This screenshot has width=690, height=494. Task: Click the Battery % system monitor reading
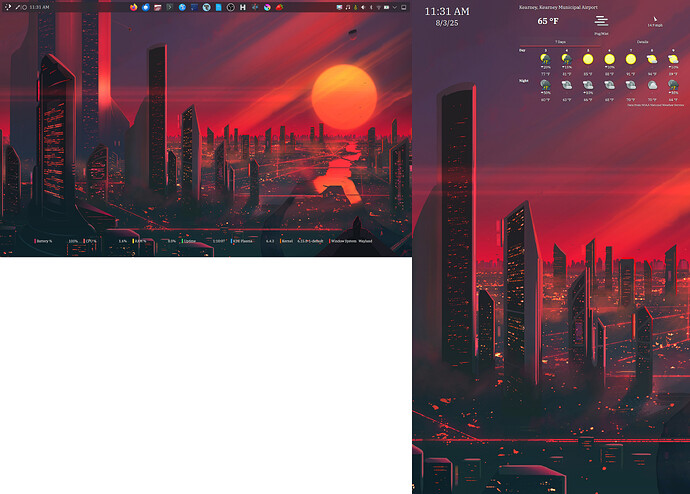point(43,241)
